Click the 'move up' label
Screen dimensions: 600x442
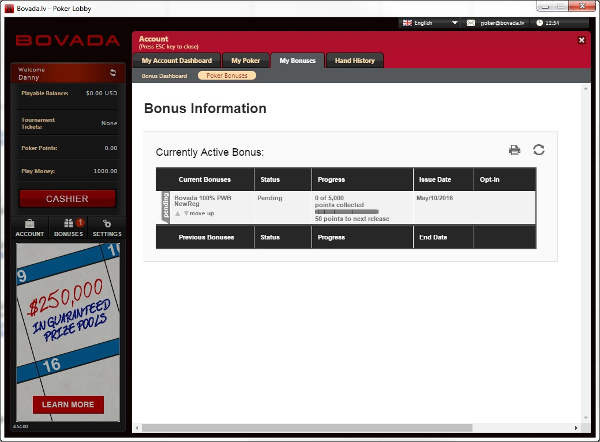(x=202, y=213)
